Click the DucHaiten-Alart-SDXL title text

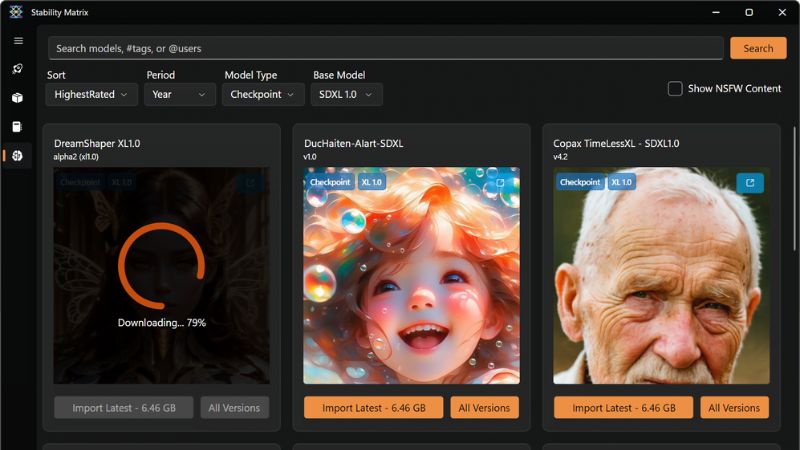354,143
